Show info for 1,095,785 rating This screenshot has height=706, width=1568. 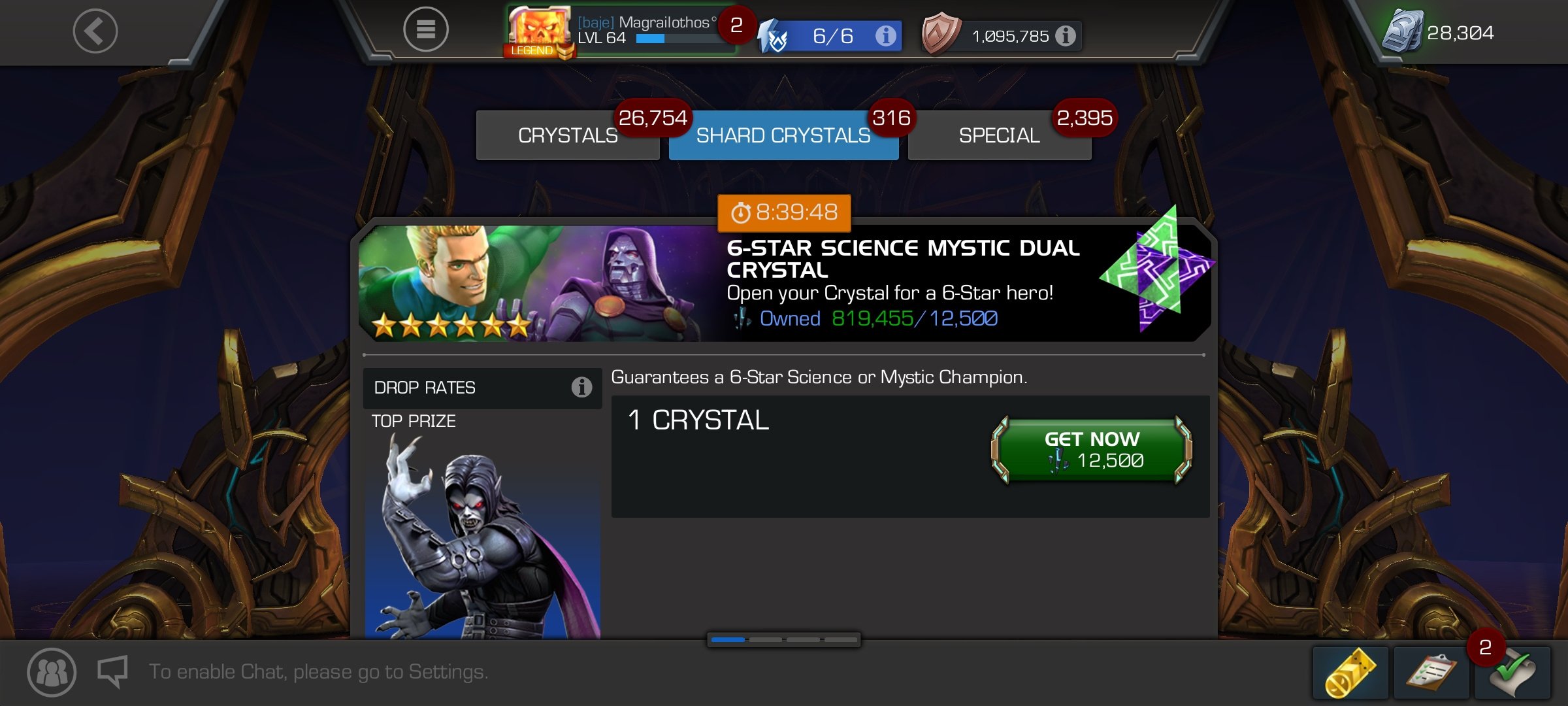1066,35
